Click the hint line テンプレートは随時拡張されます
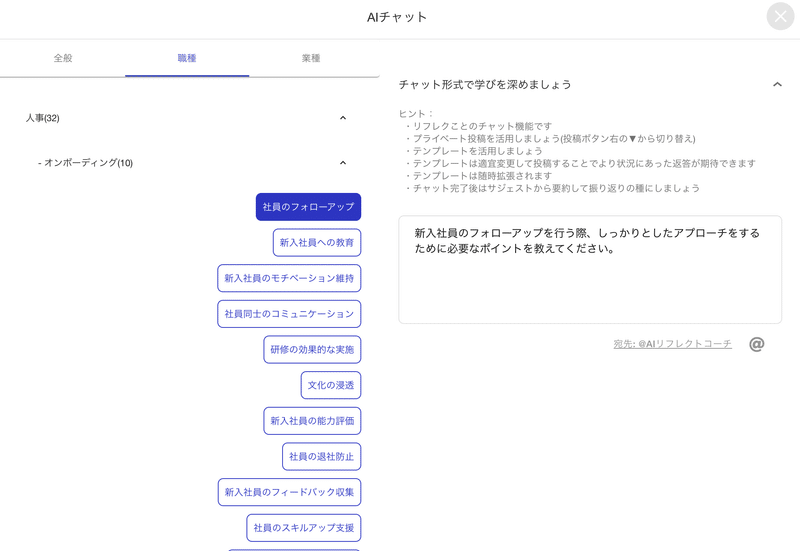The image size is (800, 551). click(x=482, y=176)
